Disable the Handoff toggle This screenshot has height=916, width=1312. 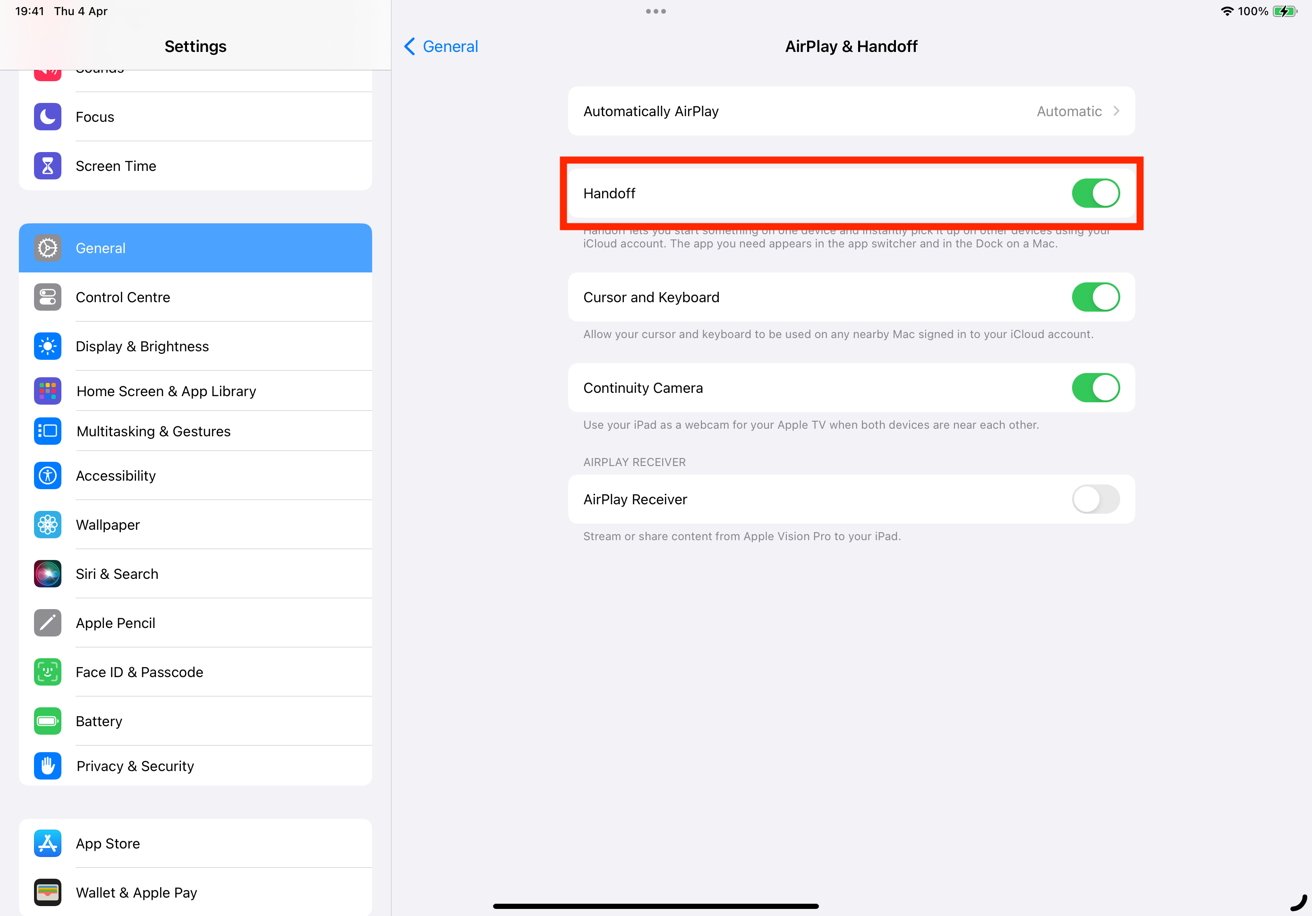[x=1095, y=193]
